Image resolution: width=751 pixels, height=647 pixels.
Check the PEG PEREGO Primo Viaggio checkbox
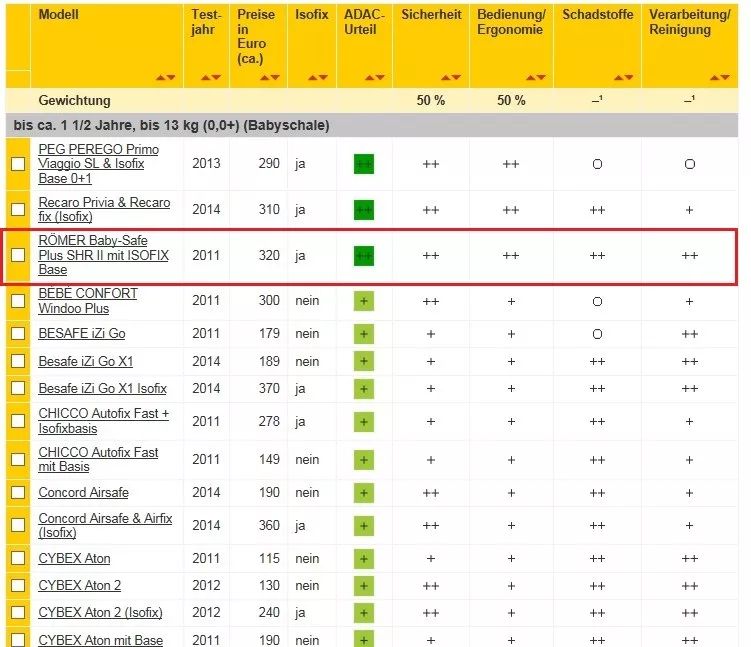[x=18, y=164]
